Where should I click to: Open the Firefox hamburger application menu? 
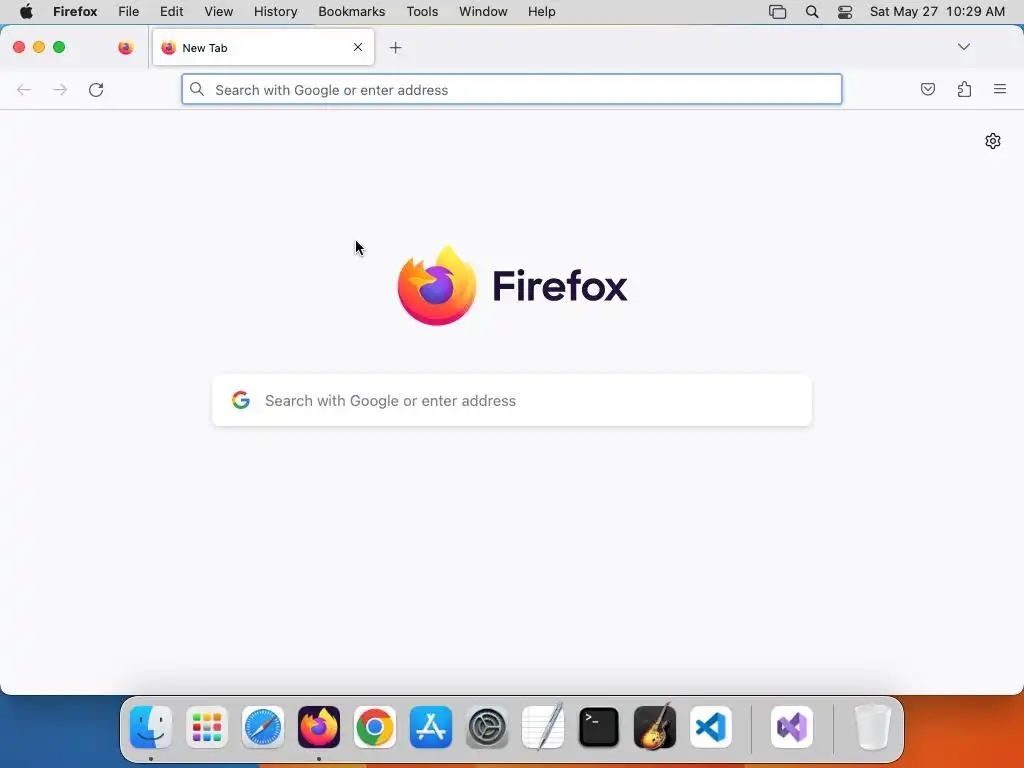coord(1000,89)
